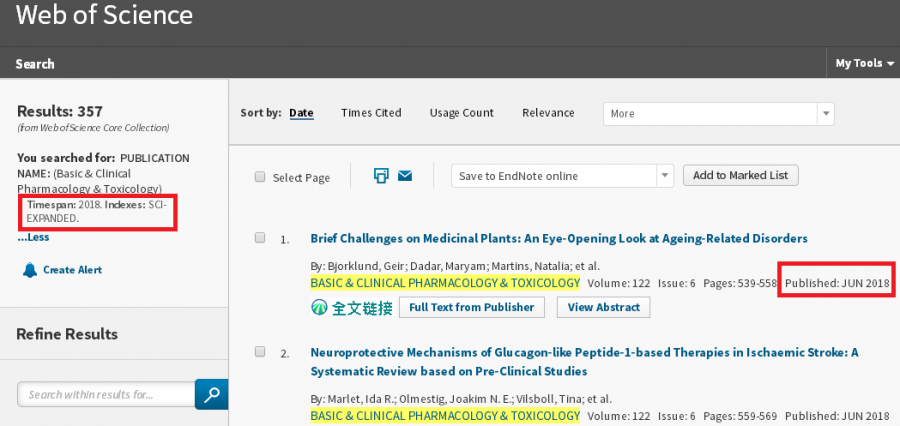Click the Create Alert bell icon

(29, 270)
